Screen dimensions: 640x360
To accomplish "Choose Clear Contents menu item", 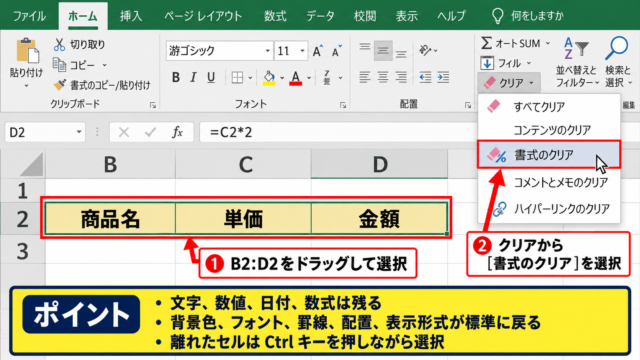I will coord(549,130).
